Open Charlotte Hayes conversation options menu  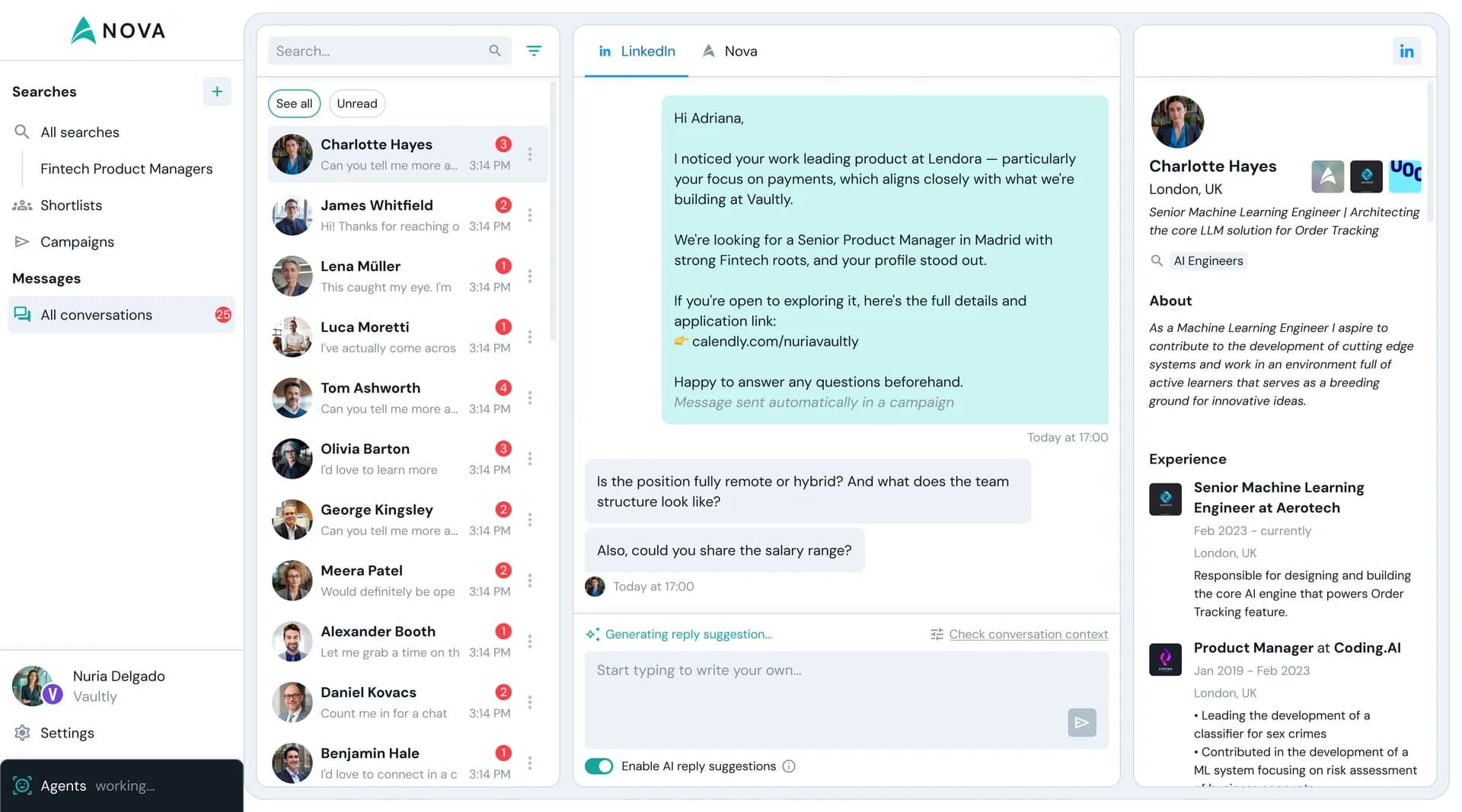click(x=530, y=154)
